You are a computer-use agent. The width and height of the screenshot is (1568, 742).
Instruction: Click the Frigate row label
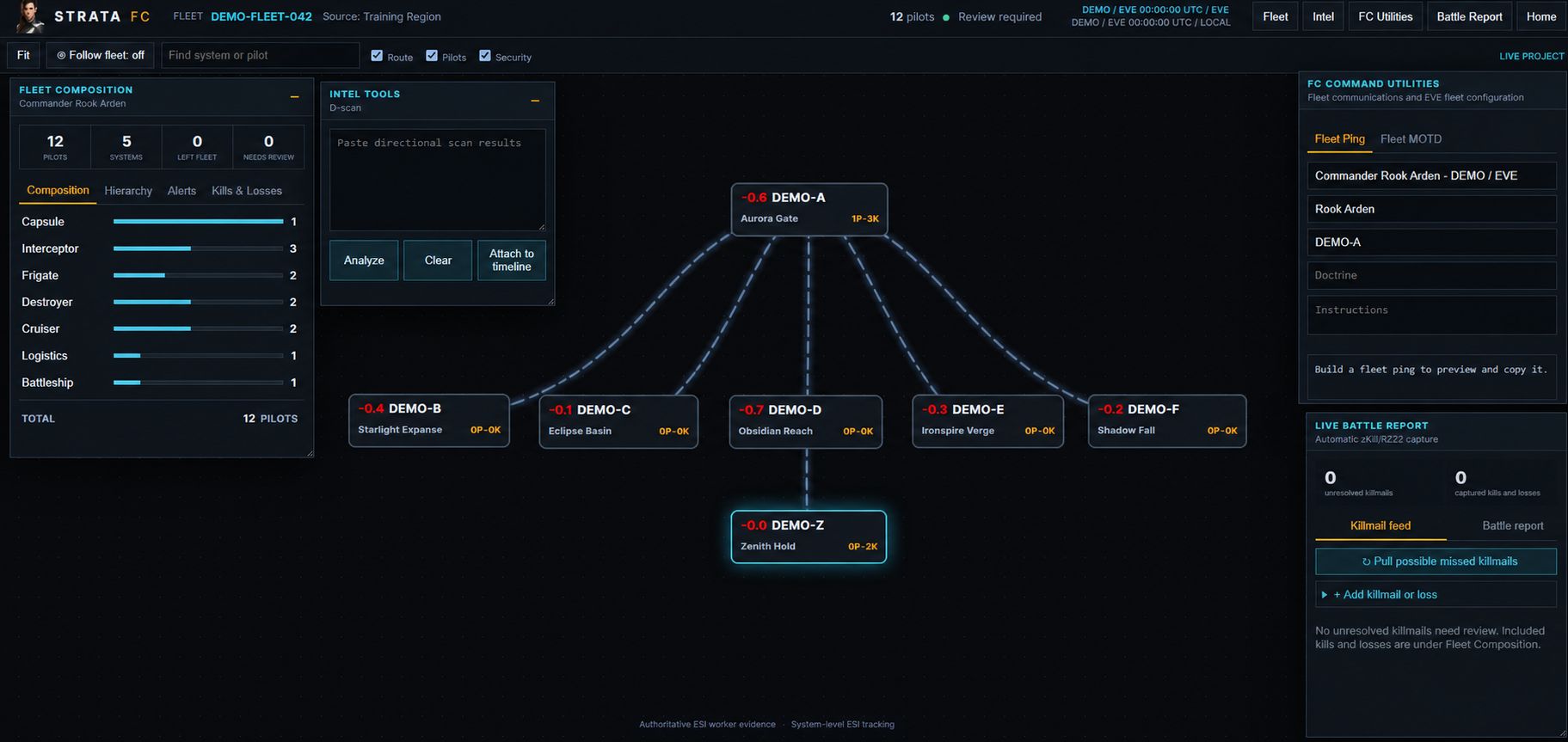pyautogui.click(x=40, y=275)
